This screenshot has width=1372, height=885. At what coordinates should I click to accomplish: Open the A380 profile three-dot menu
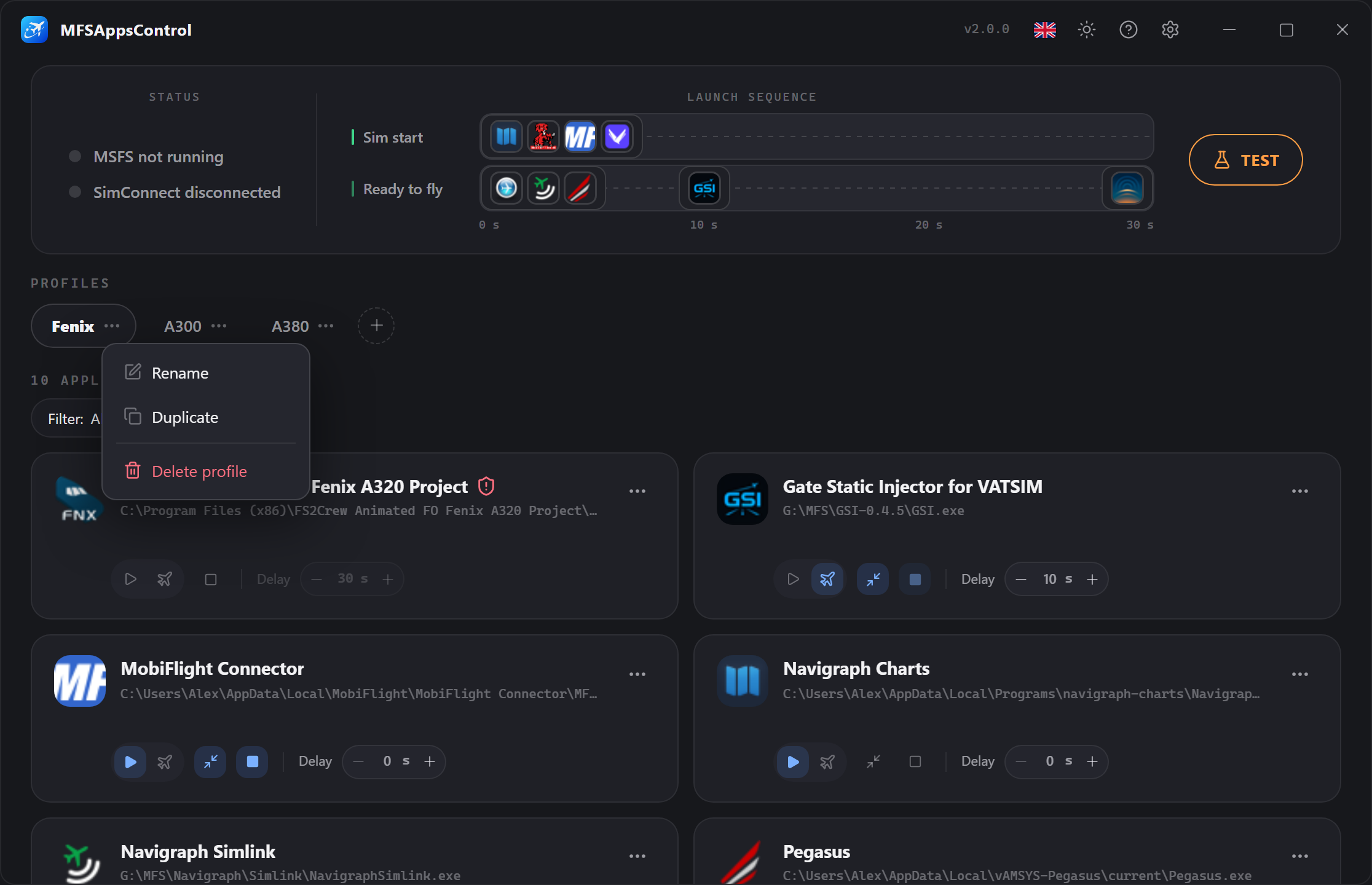326,326
